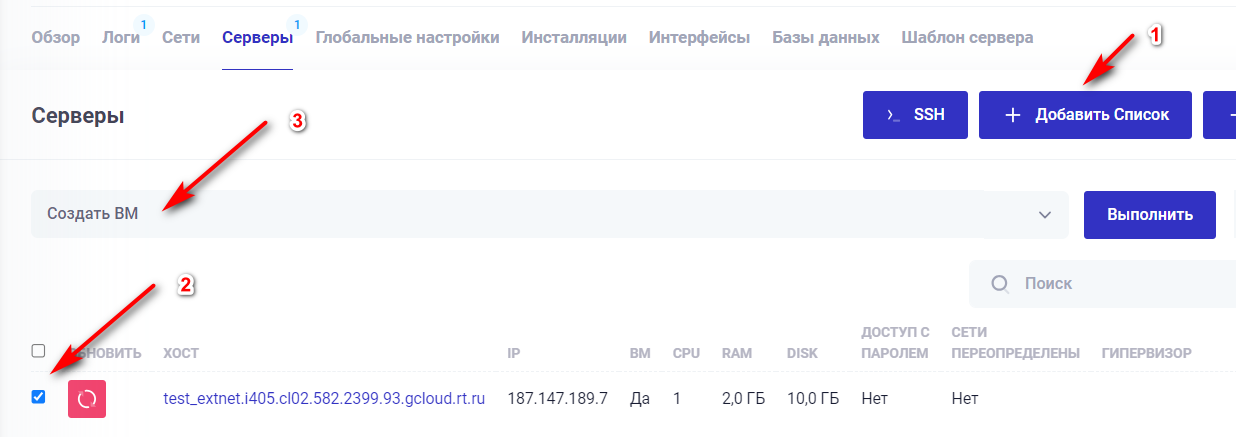Screen dimensions: 1236x437
Task: Open the Сети tab
Action: pyautogui.click(x=181, y=37)
